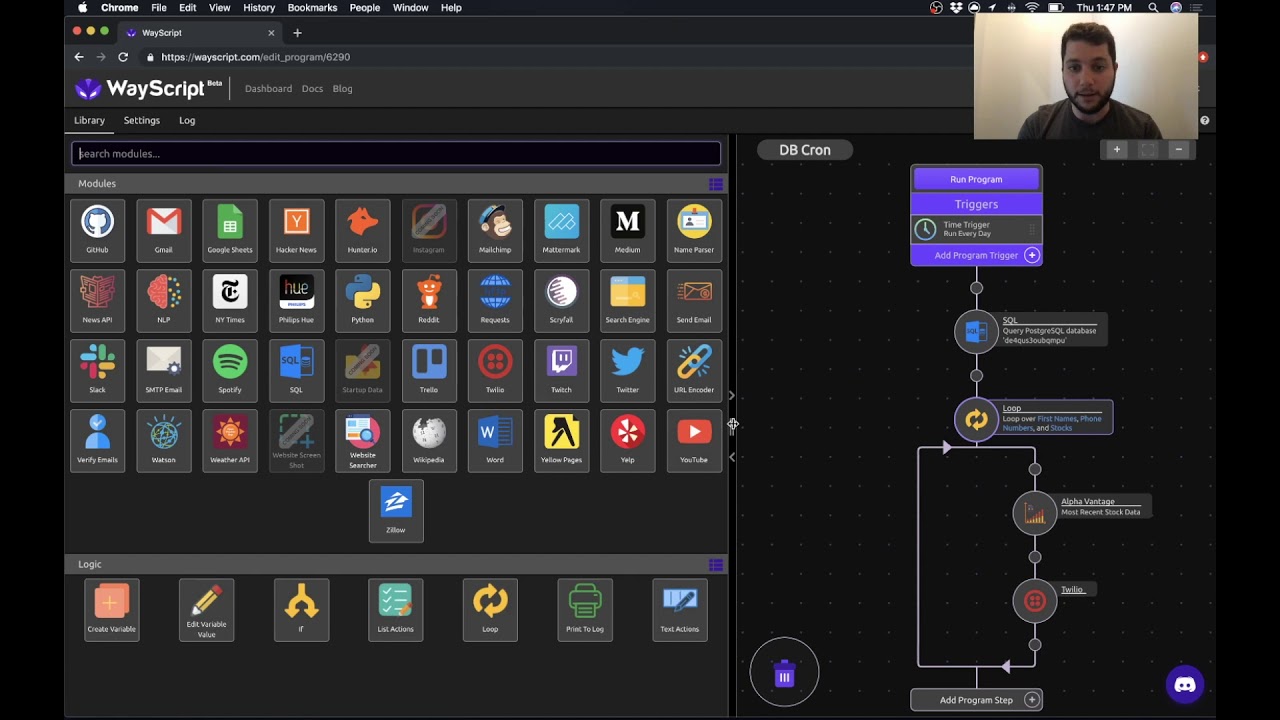
Task: Select the Hunter.io module
Action: 362,230
